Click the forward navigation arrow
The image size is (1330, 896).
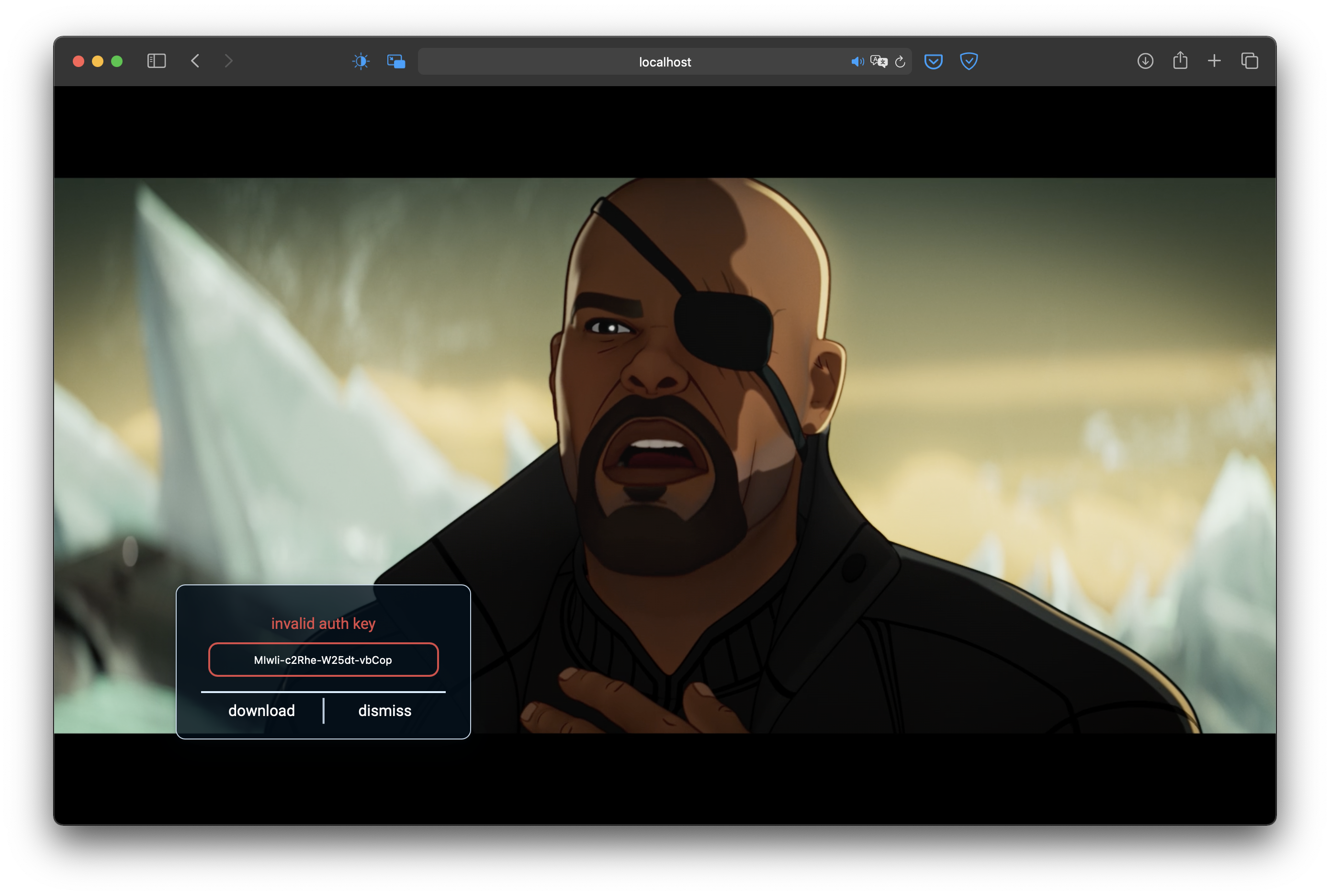tap(229, 61)
